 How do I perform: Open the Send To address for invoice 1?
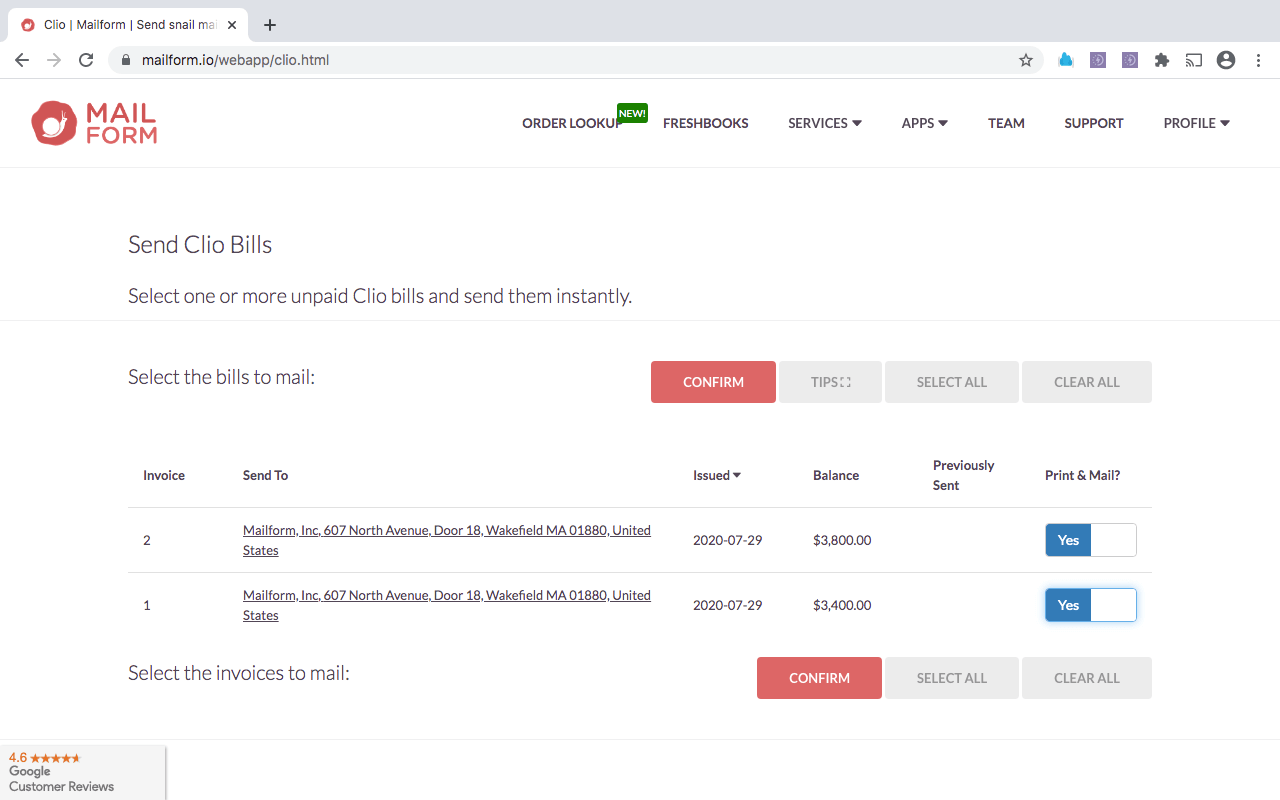(x=447, y=605)
